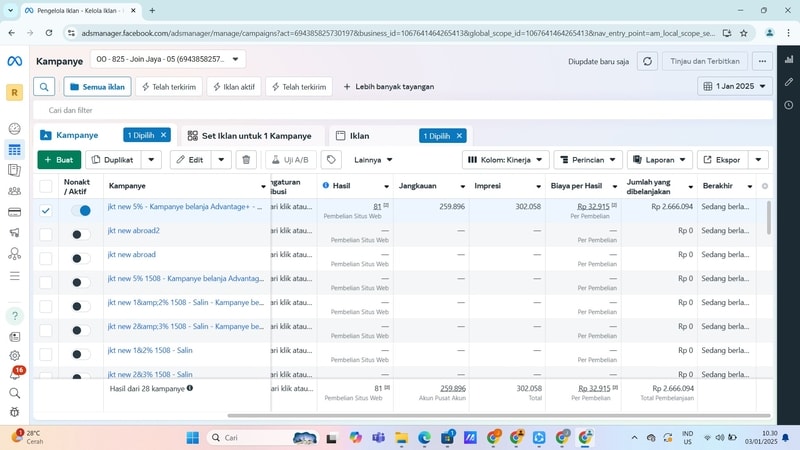The width and height of the screenshot is (800, 450).
Task: Check the jkt new abroad row checkbox
Action: [45, 258]
